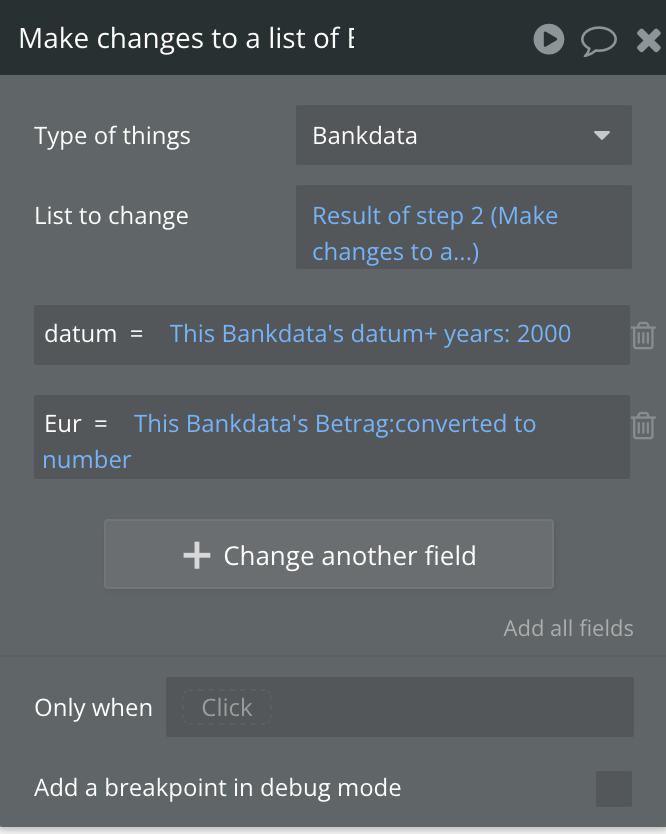Run this workflow action using the play icon

tap(549, 39)
